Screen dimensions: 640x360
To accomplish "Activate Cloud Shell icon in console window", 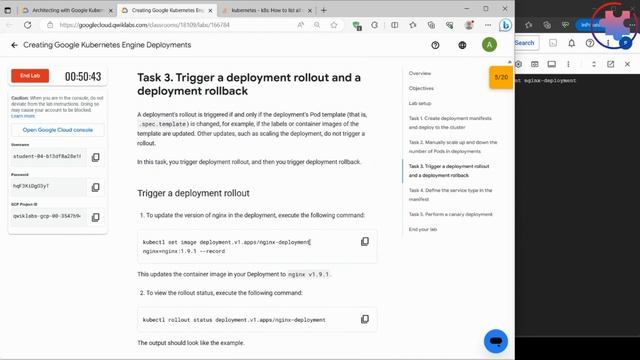I will 553,43.
